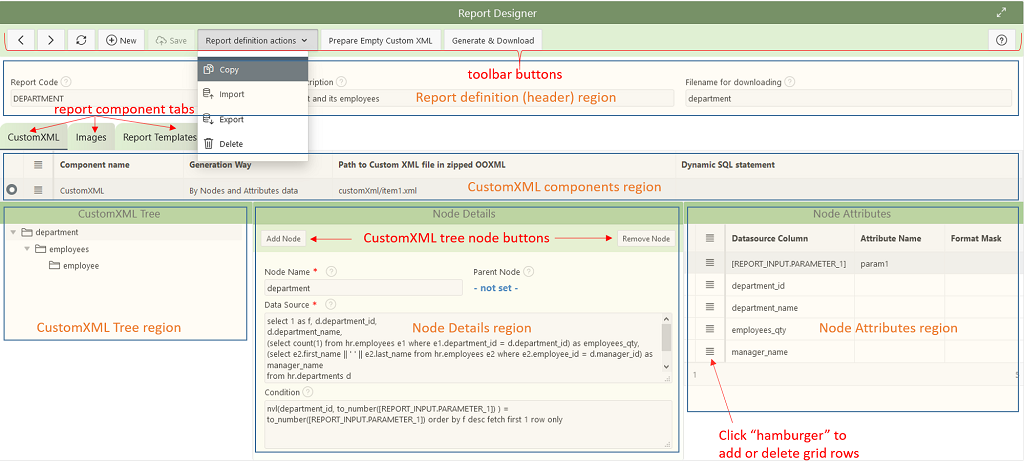Image resolution: width=1024 pixels, height=471 pixels.
Task: Edit the Node Name field
Action: pos(363,287)
